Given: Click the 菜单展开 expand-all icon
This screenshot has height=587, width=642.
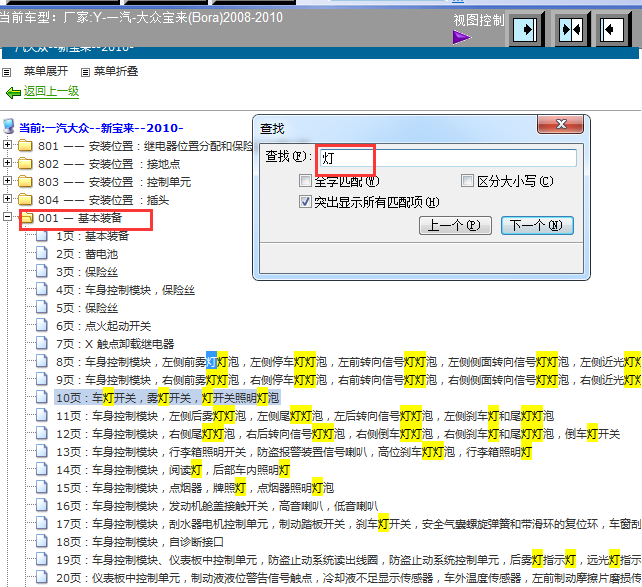Looking at the screenshot, I should (x=7, y=72).
